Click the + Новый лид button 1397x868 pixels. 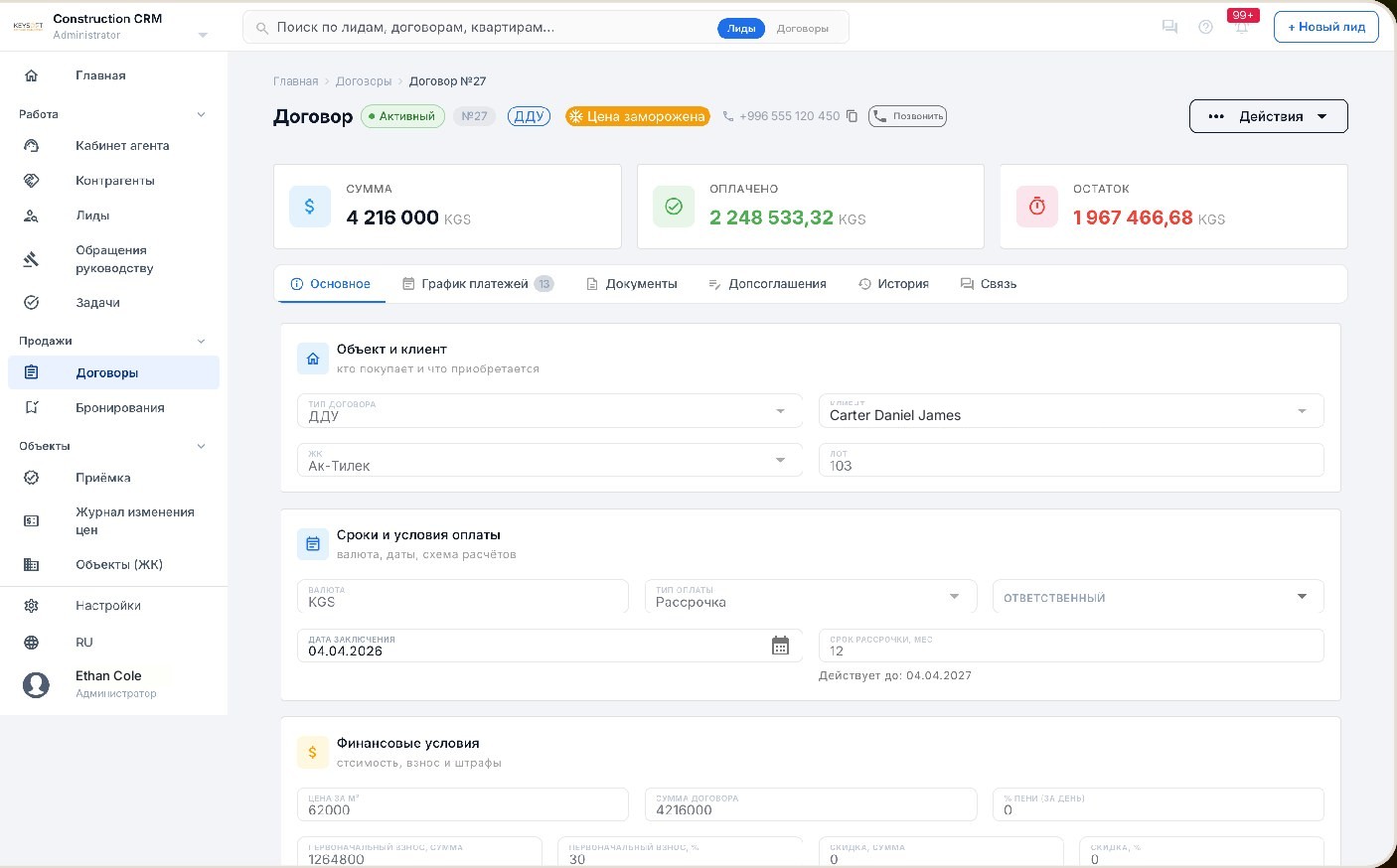coord(1326,27)
